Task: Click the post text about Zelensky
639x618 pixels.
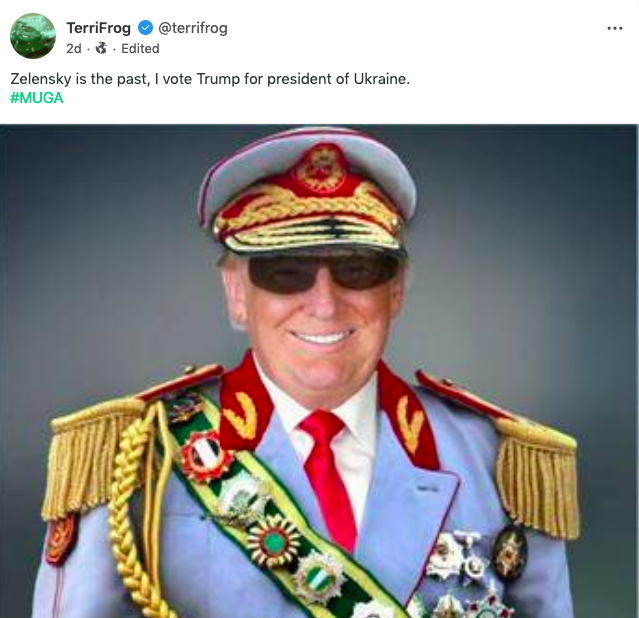Action: (210, 78)
